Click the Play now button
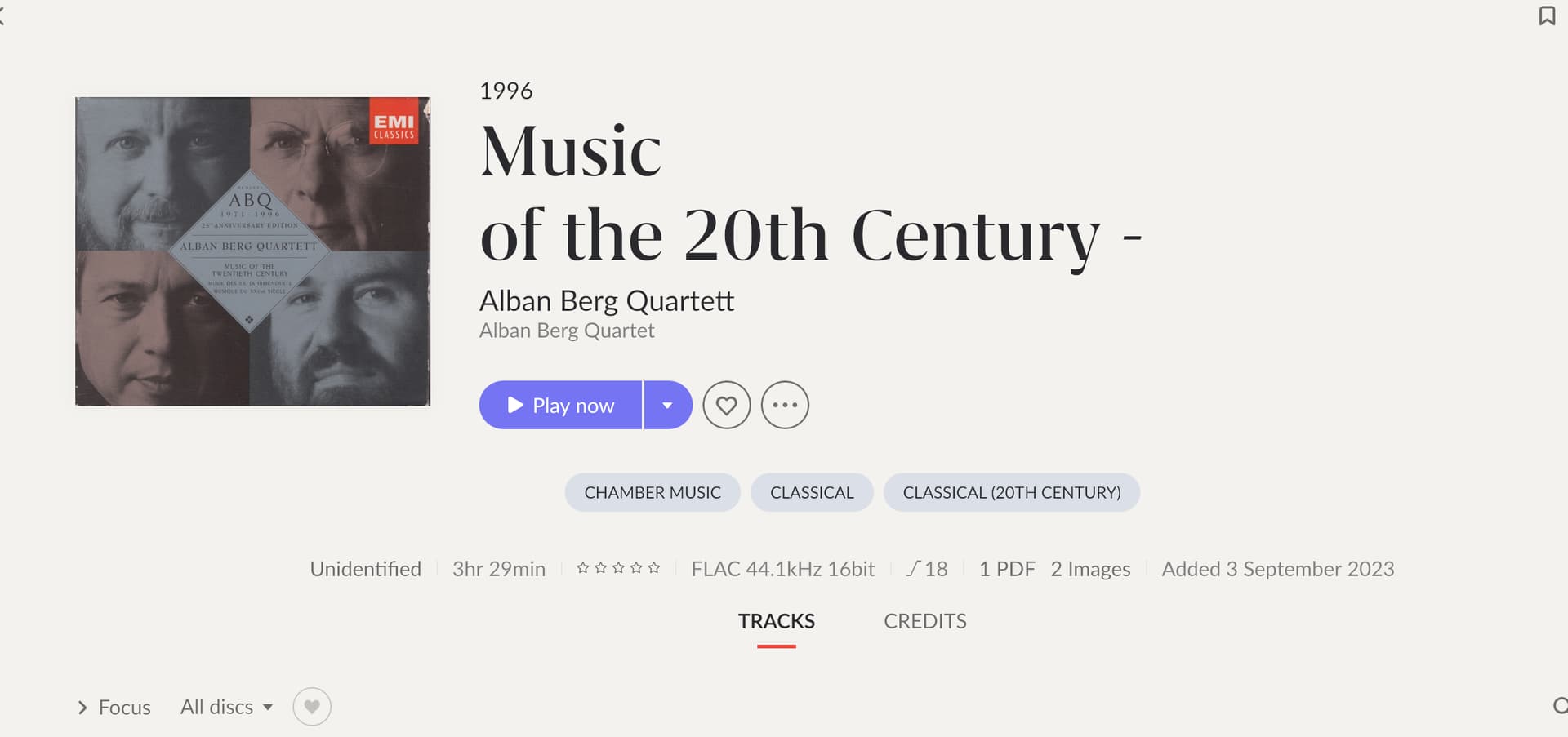The height and width of the screenshot is (737, 1568). pos(560,405)
